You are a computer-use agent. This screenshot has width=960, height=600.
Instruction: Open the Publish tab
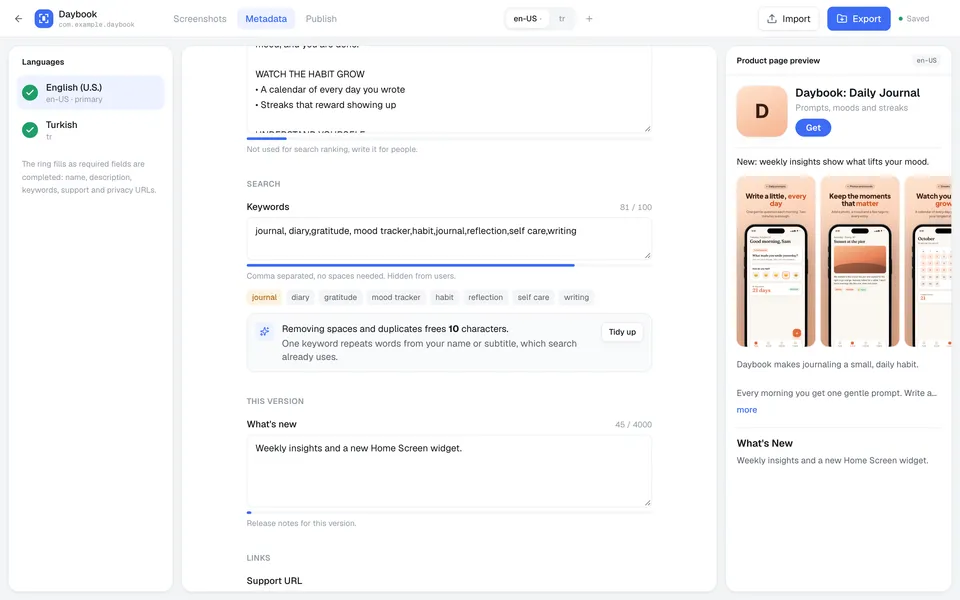click(321, 18)
